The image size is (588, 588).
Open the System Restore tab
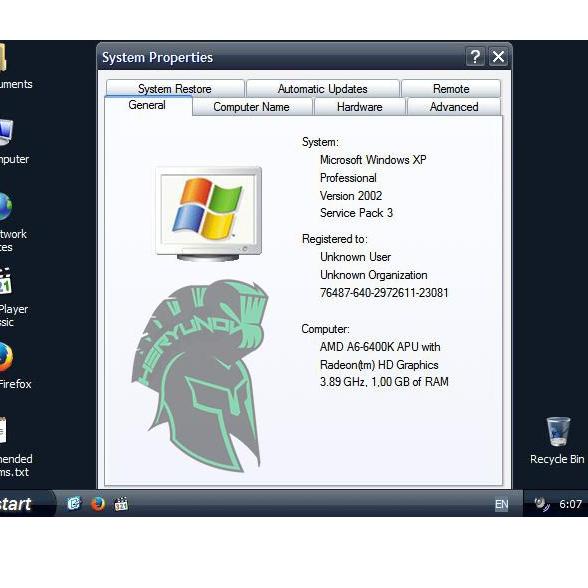[175, 88]
